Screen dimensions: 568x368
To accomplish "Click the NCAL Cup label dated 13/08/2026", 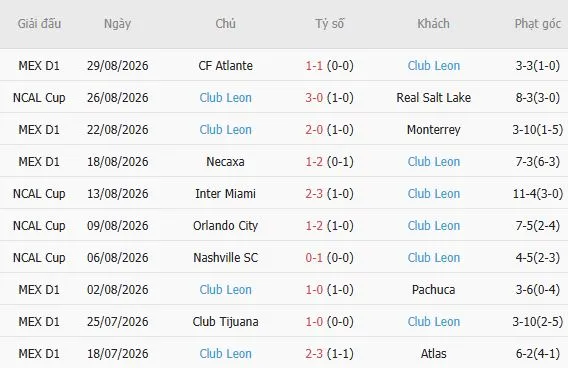I will coord(39,194).
